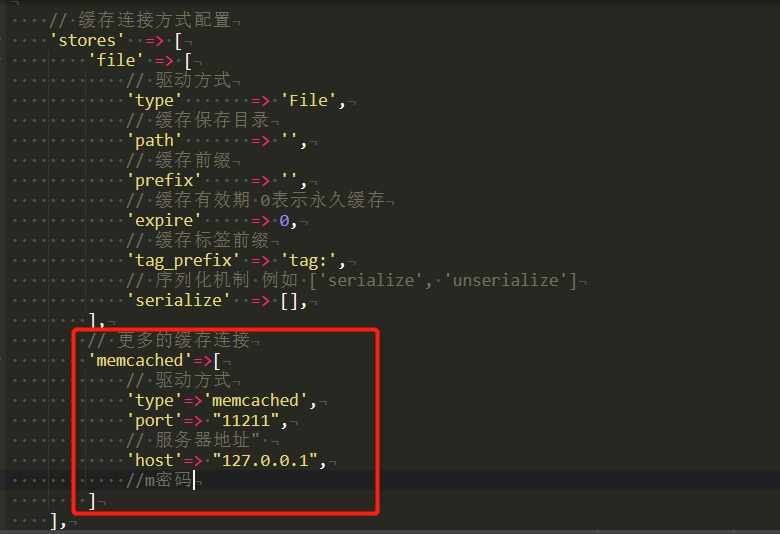The height and width of the screenshot is (534, 780).
Task: Click the 'type' key in the memcached block
Action: 154,401
